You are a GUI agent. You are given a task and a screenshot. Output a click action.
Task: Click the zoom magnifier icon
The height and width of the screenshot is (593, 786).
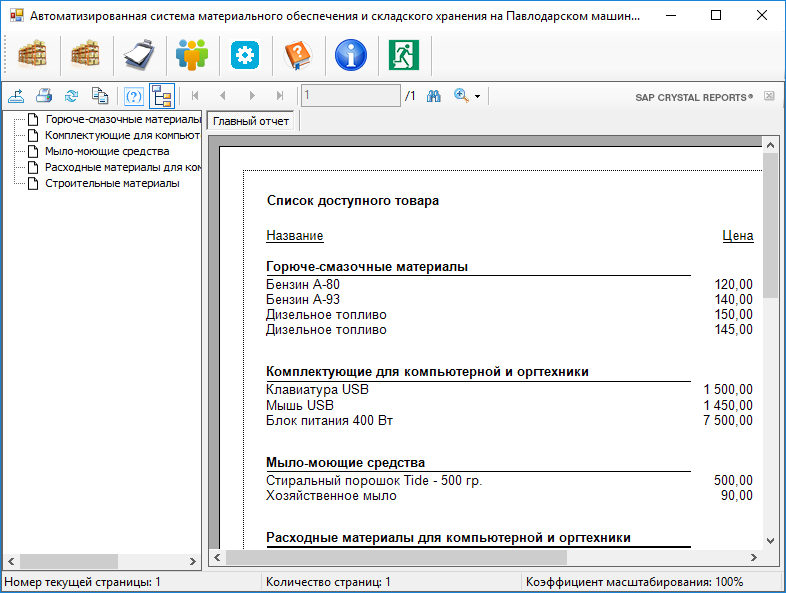[x=461, y=96]
